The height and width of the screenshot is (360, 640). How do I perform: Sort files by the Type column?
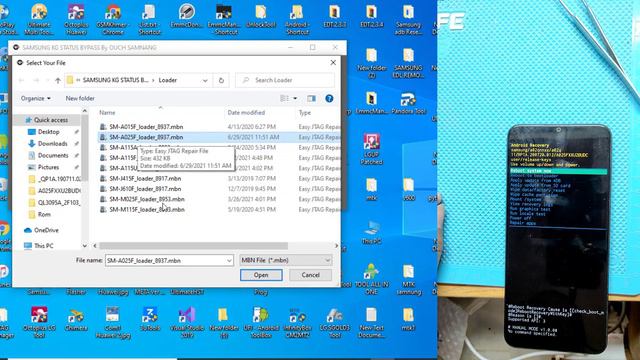[305, 112]
